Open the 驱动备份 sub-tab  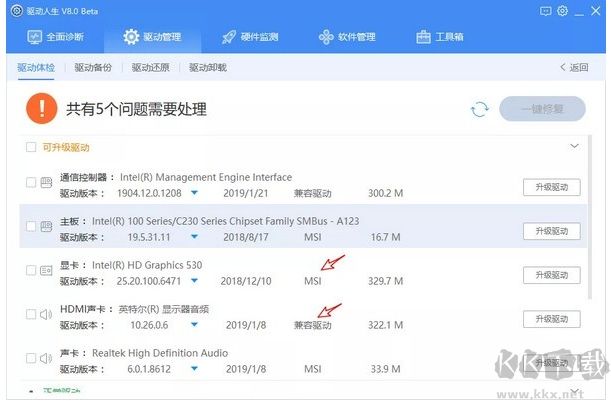93,68
